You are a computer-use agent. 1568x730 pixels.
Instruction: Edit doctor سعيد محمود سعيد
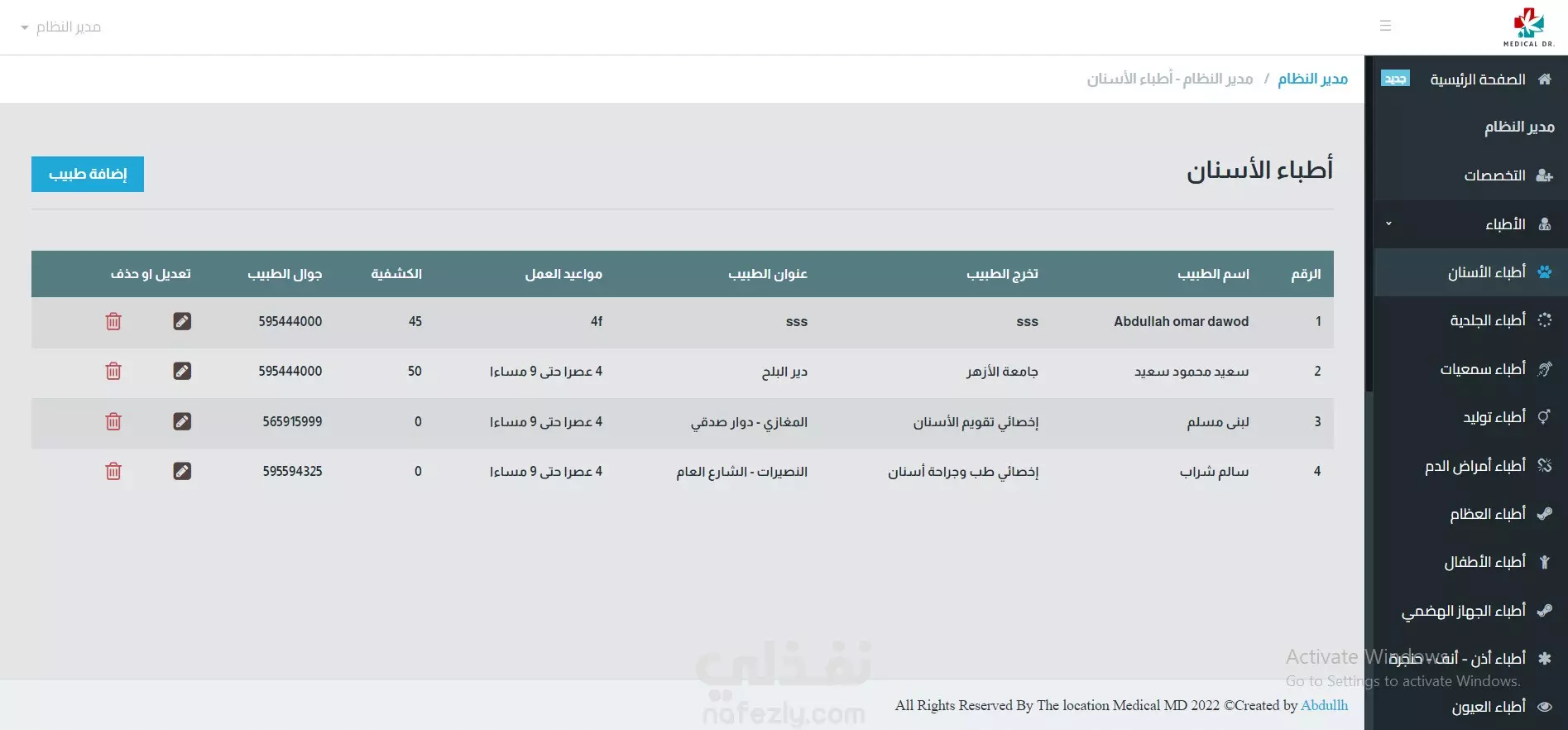182,371
